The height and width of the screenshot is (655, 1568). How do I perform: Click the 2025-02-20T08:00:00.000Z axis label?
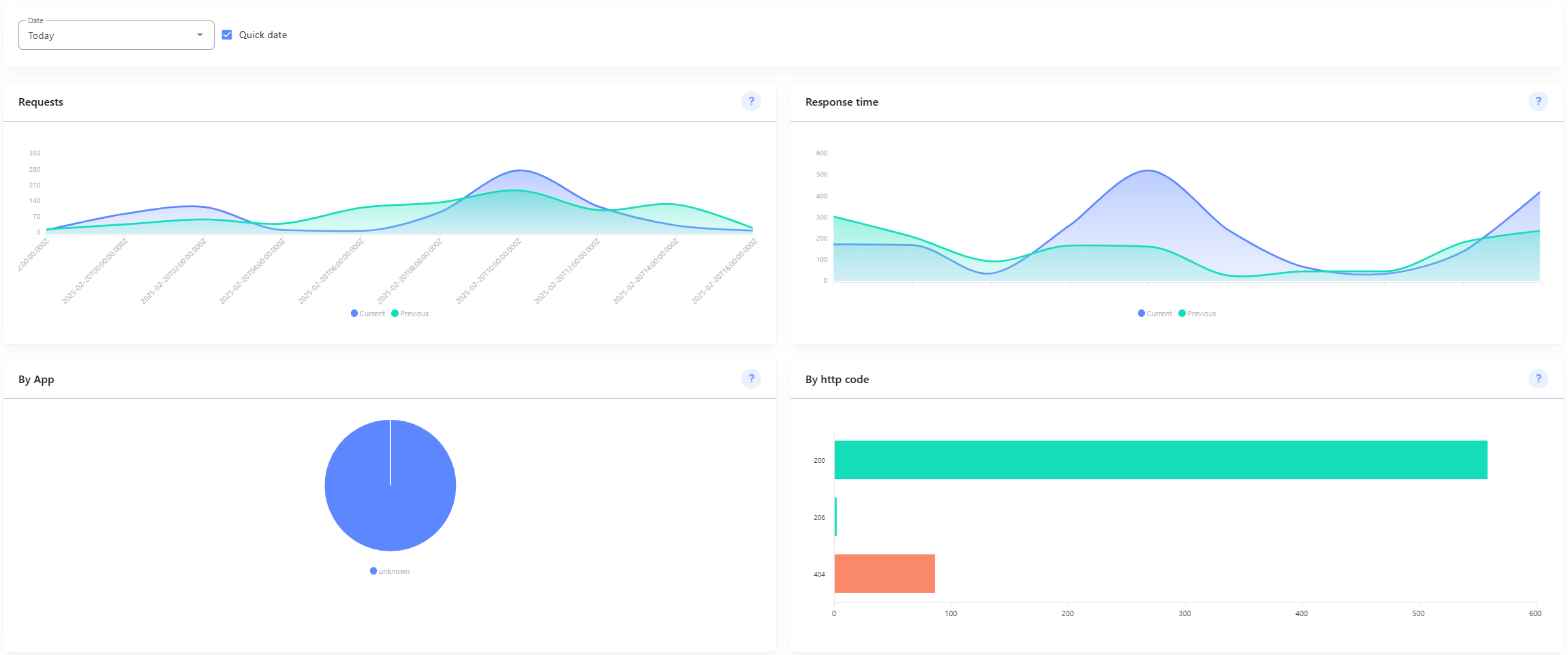click(x=410, y=271)
